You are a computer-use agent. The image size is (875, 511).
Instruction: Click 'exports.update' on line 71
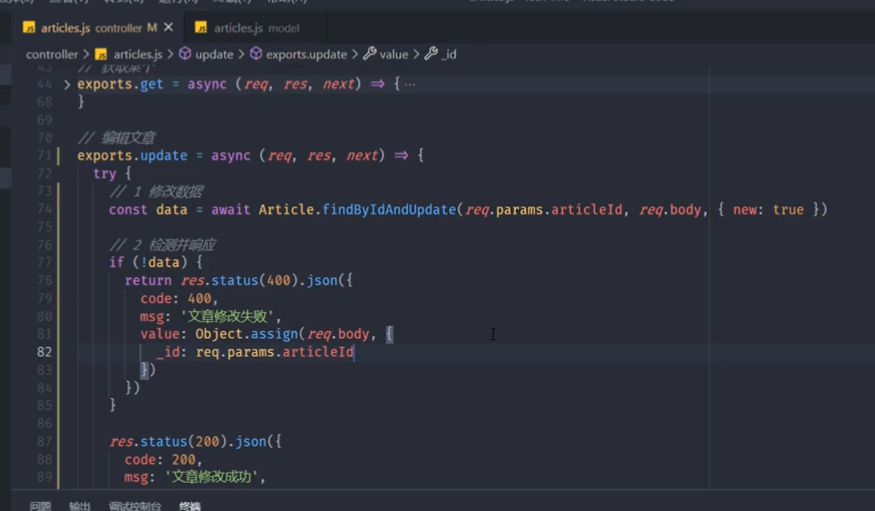pos(132,156)
